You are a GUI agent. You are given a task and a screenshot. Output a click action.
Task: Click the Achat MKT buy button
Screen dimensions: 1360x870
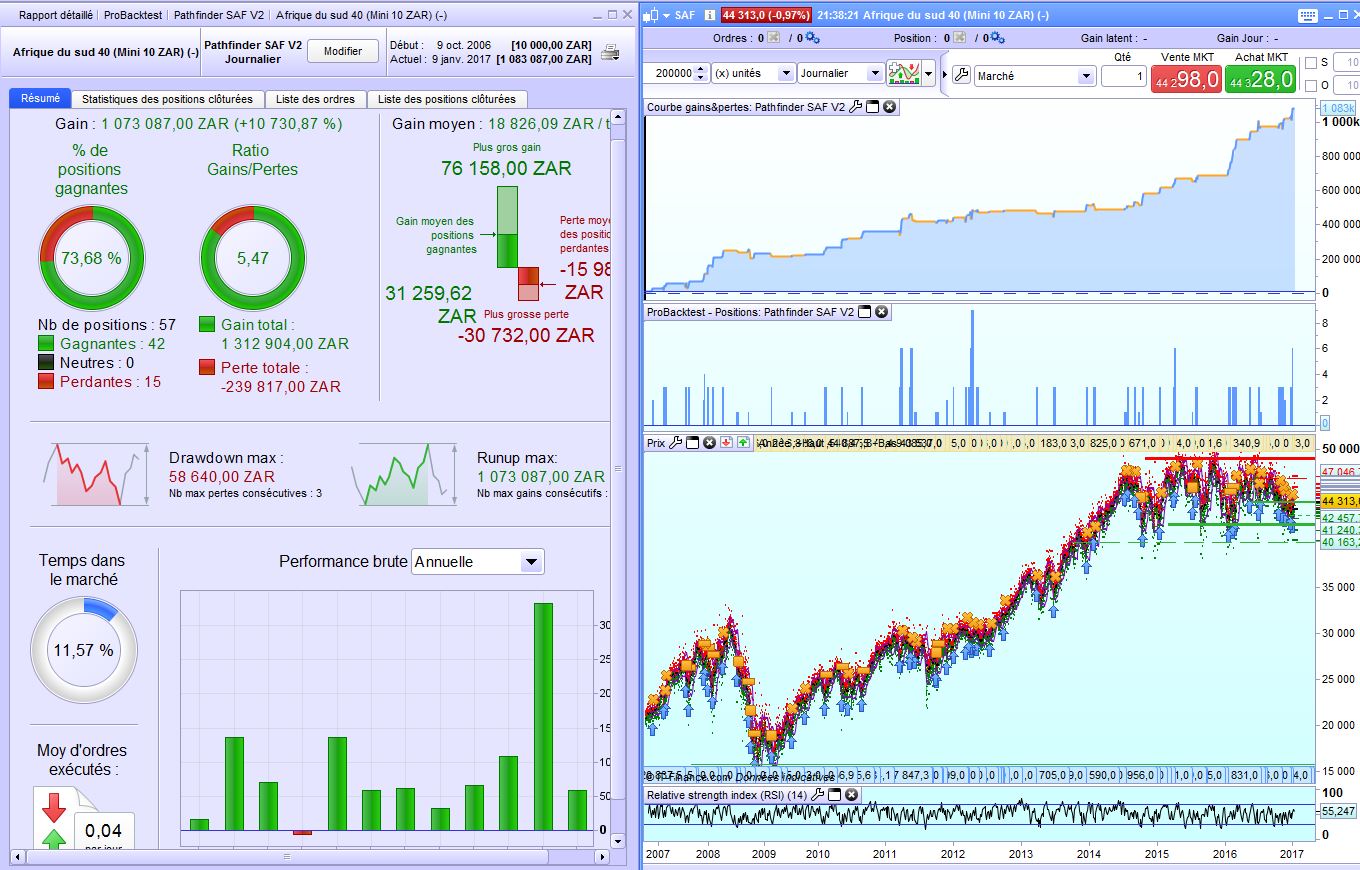pyautogui.click(x=1262, y=80)
